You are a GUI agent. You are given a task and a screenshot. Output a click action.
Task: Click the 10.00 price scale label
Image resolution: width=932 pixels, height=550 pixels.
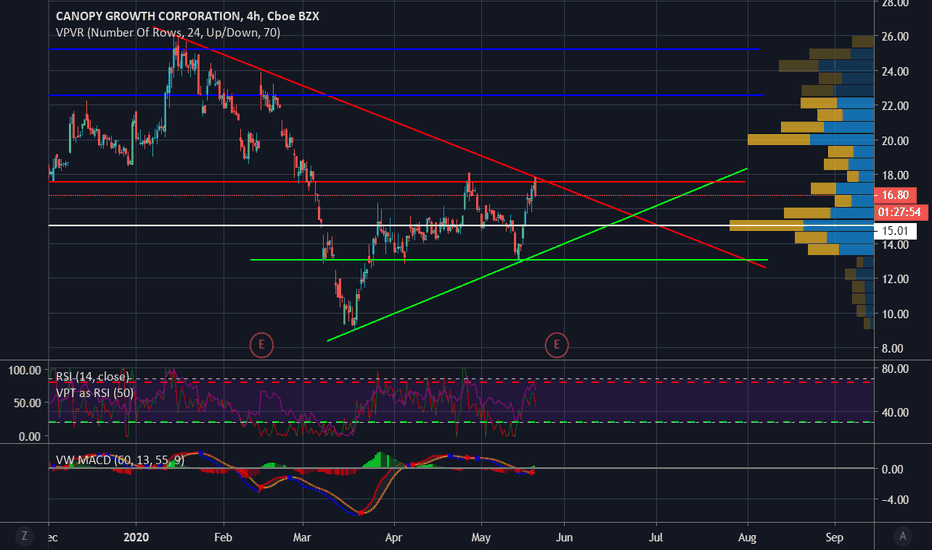(x=895, y=314)
